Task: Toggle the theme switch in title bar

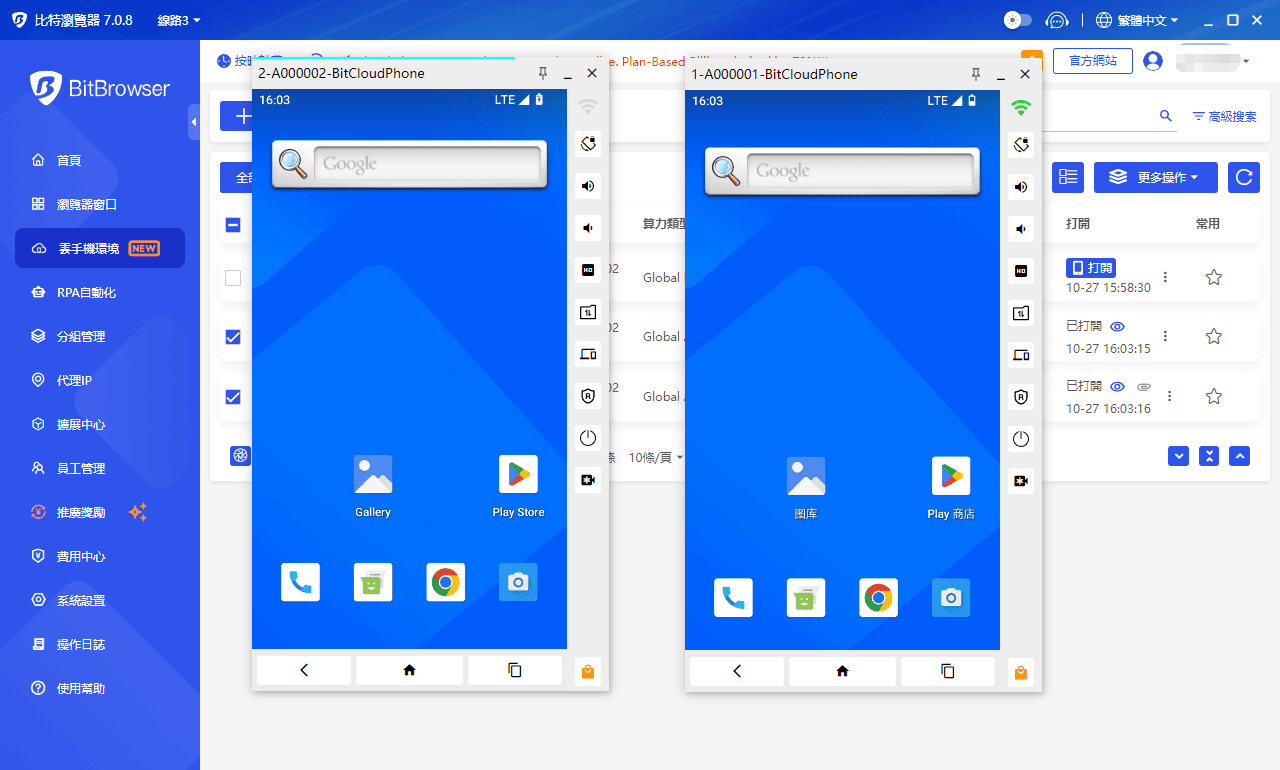Action: [1017, 20]
